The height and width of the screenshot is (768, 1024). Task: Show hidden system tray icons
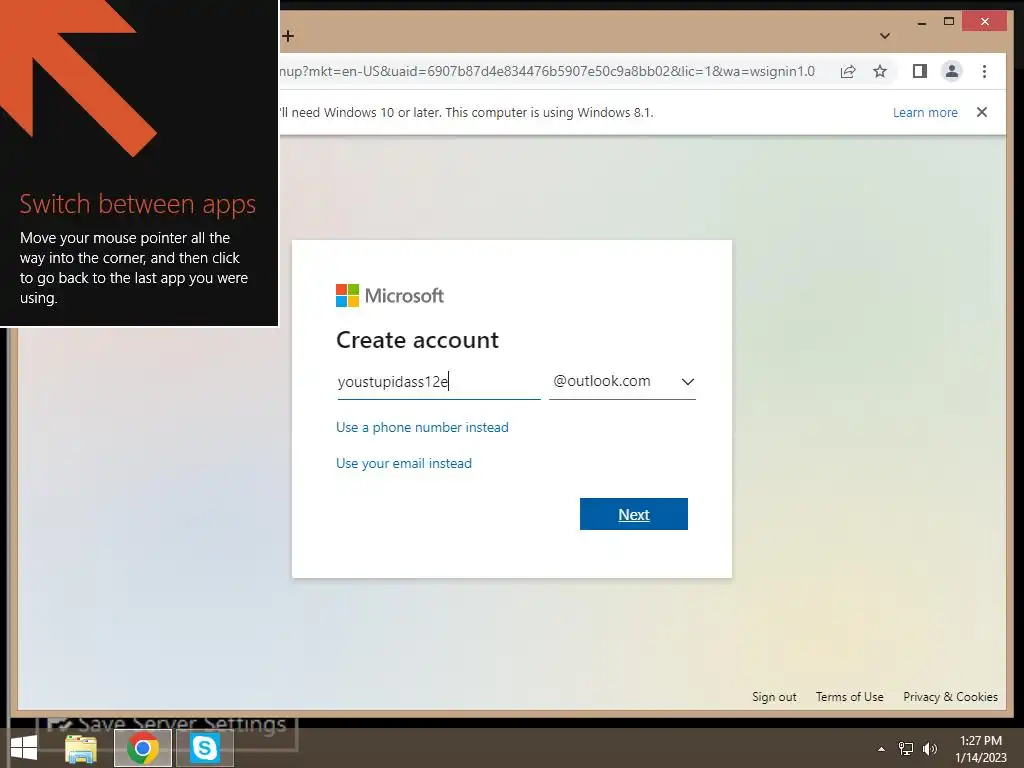tap(881, 749)
